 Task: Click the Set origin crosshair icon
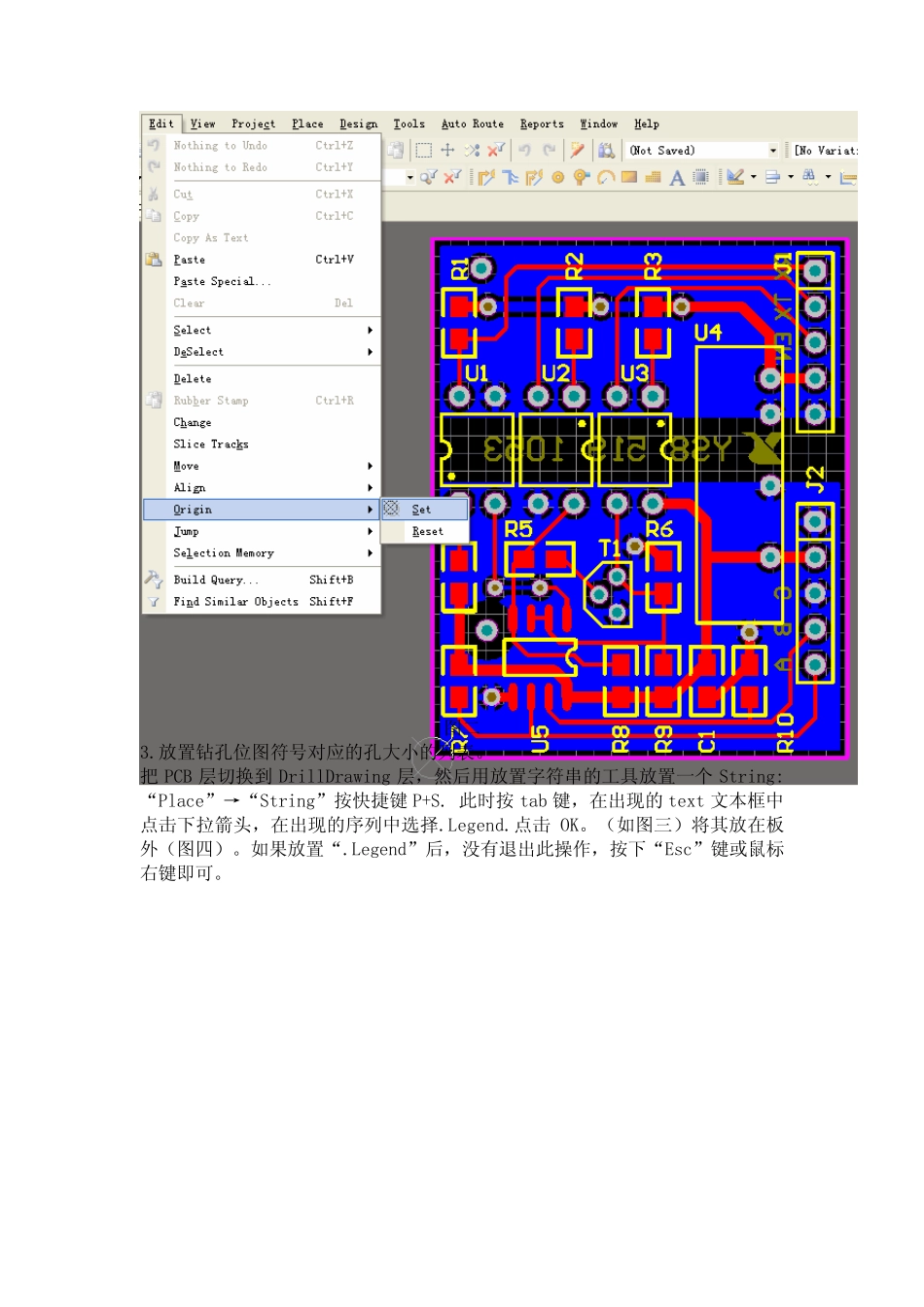(x=391, y=509)
